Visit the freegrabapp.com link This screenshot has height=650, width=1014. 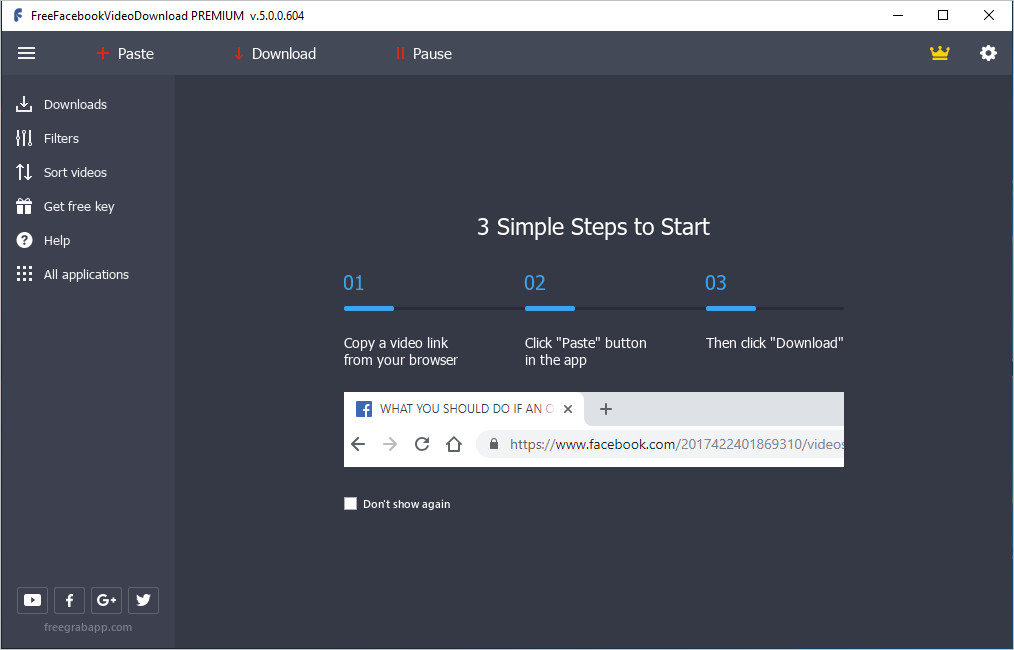pos(88,627)
